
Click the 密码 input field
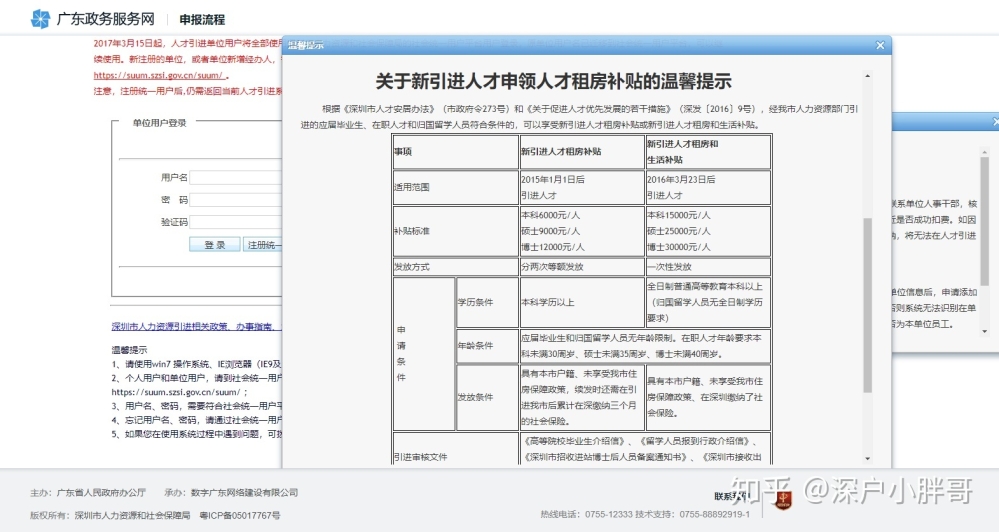235,200
